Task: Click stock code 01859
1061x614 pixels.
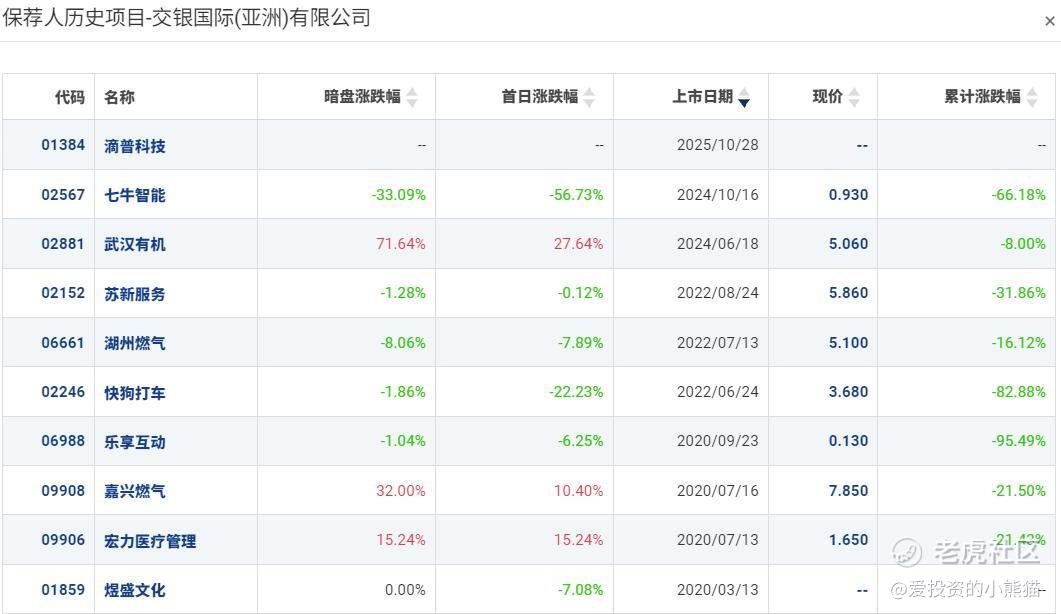Action: pyautogui.click(x=63, y=590)
